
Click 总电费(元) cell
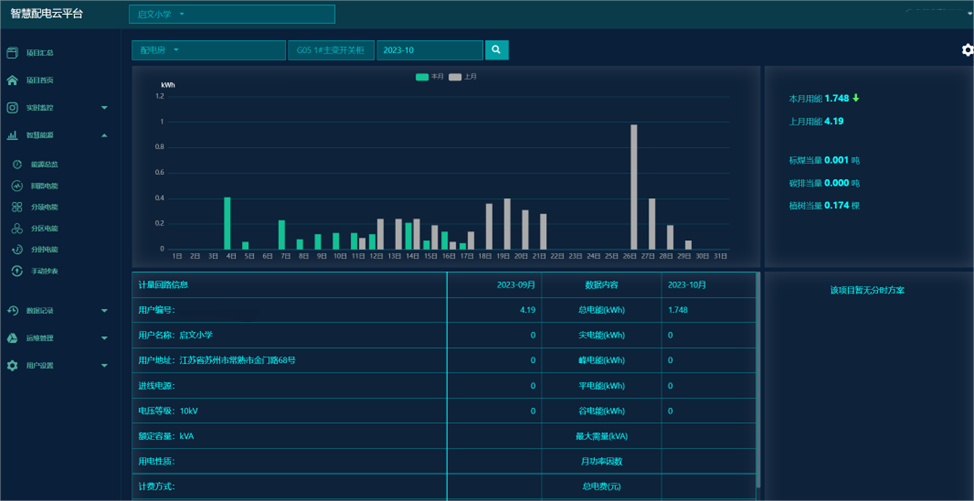(601, 487)
